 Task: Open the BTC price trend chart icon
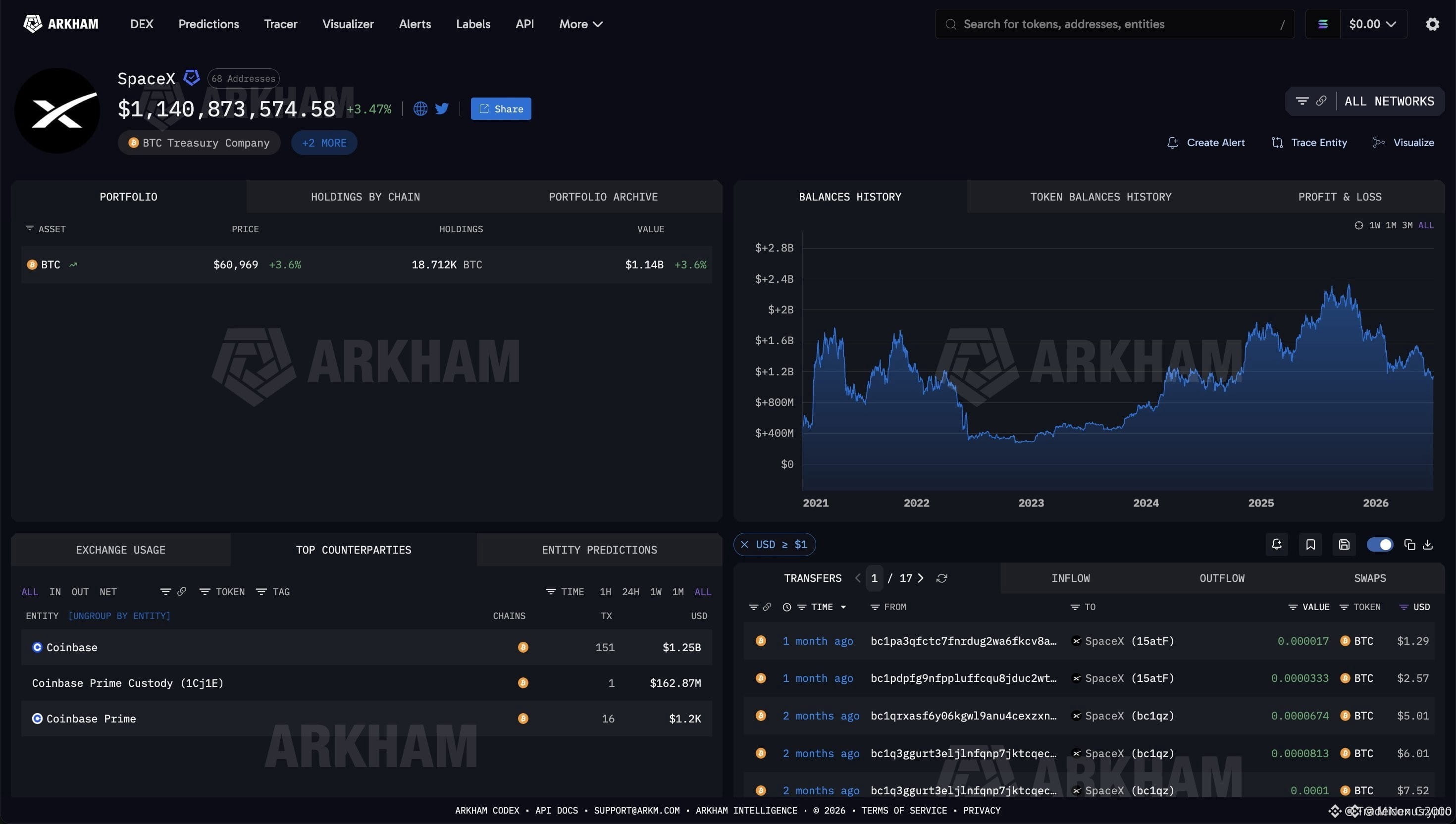click(73, 264)
